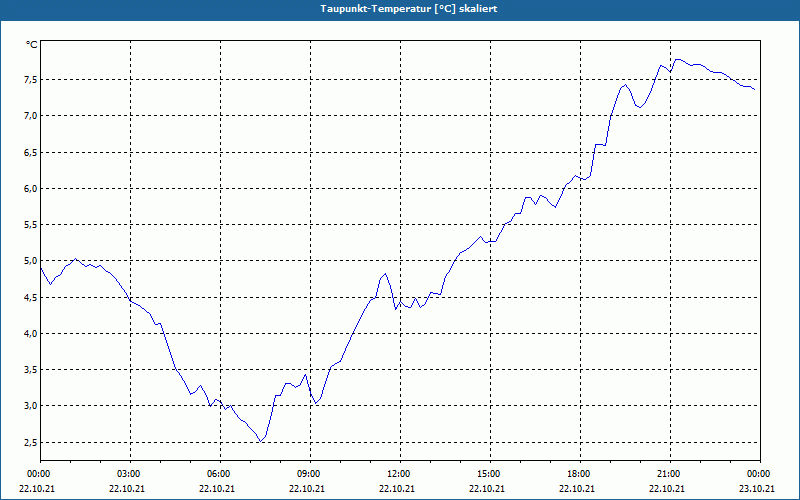Select the 22.10.21 date under 12:00
800x500 pixels.
[x=397, y=488]
